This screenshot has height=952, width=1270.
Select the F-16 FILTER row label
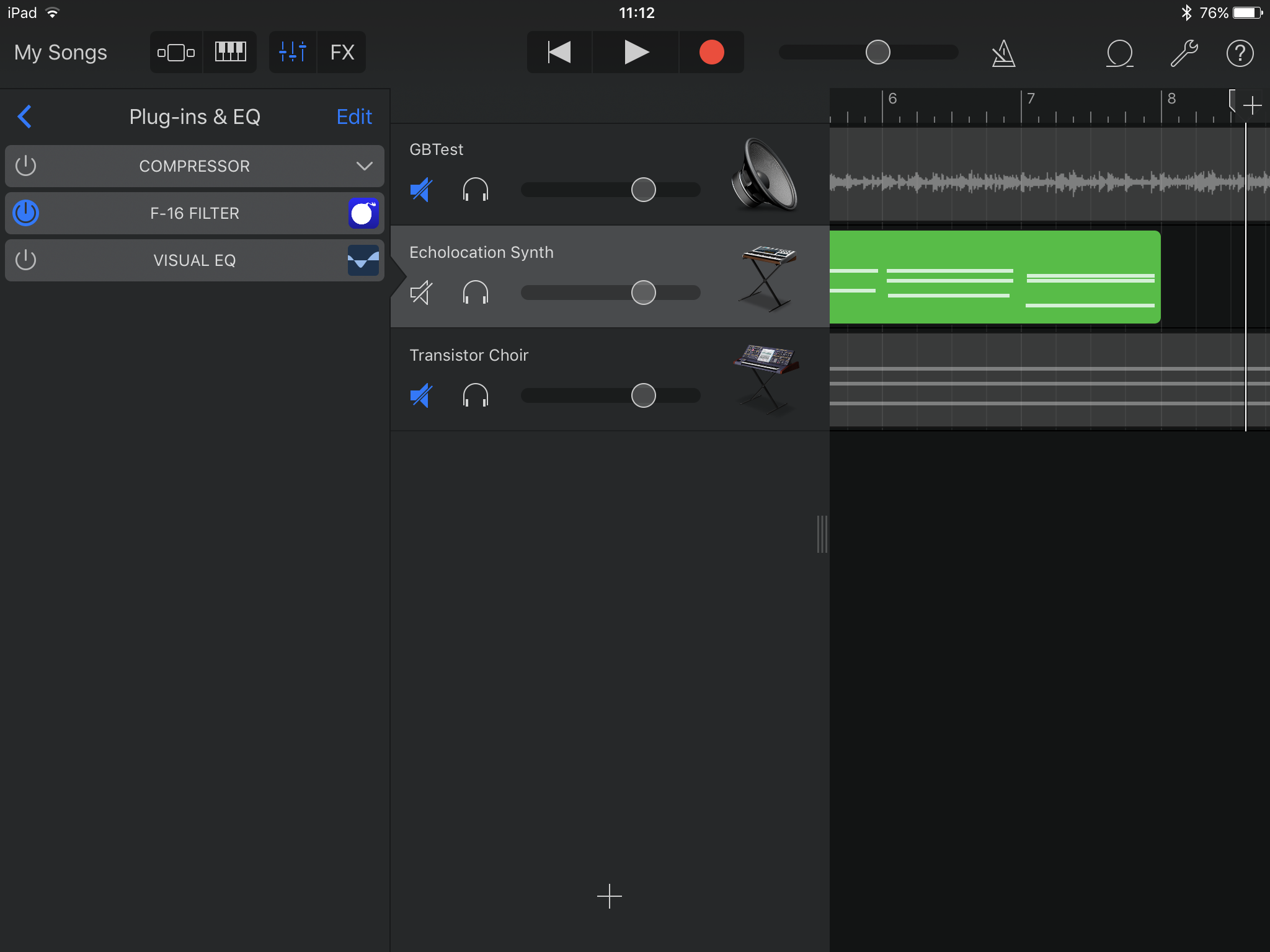(195, 213)
